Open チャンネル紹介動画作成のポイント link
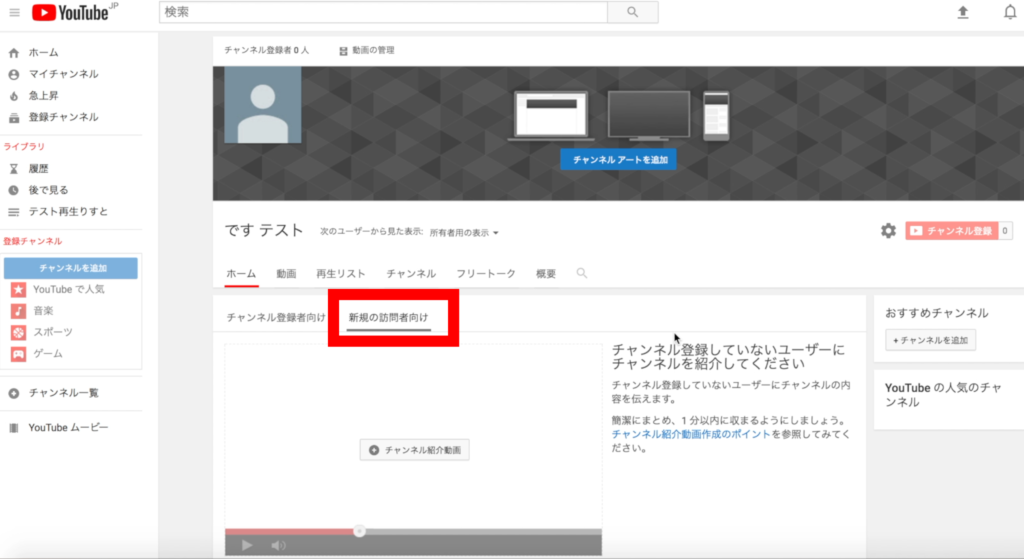Viewport: 1024px width, 559px height. [691, 434]
